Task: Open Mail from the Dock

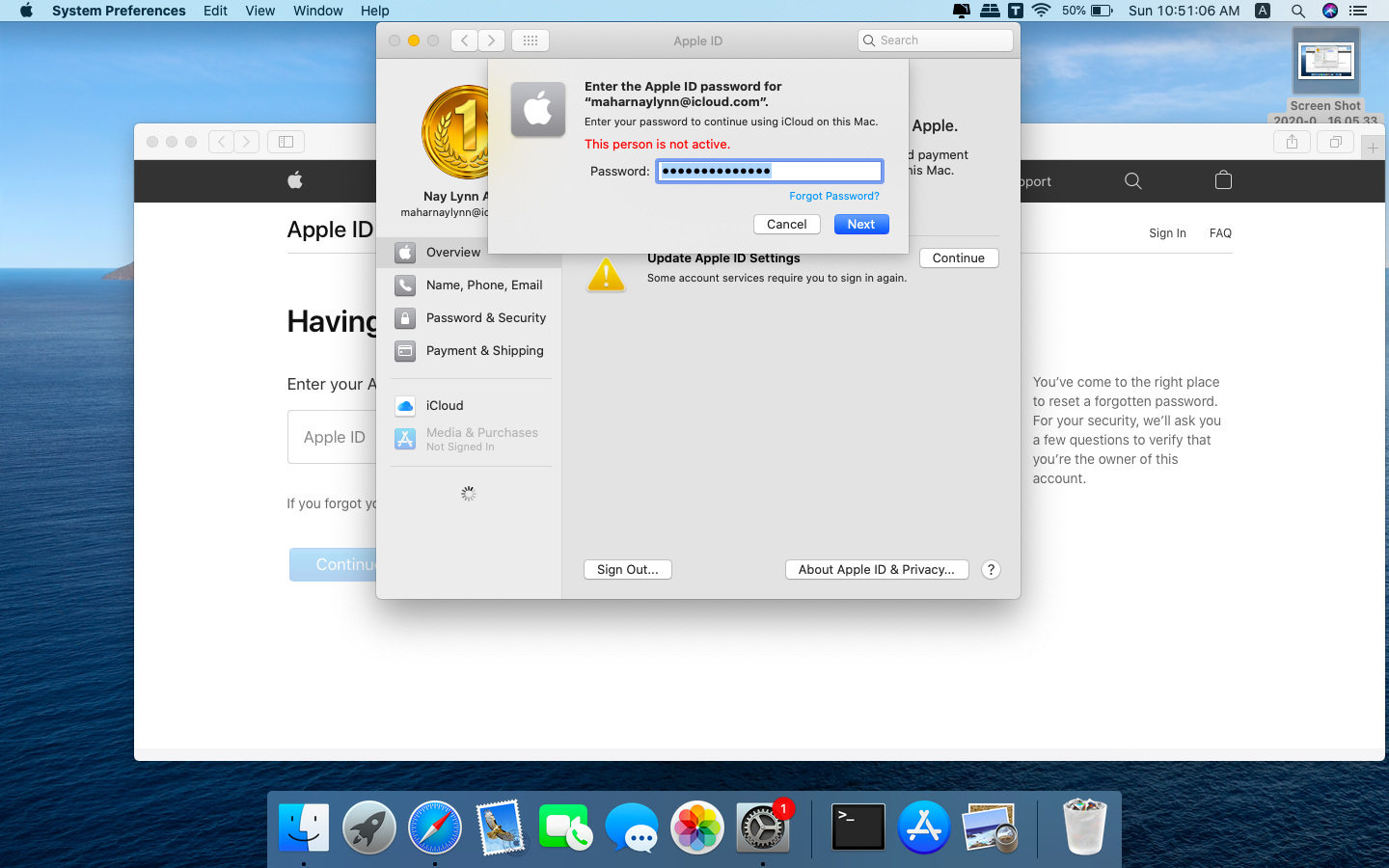Action: click(500, 827)
